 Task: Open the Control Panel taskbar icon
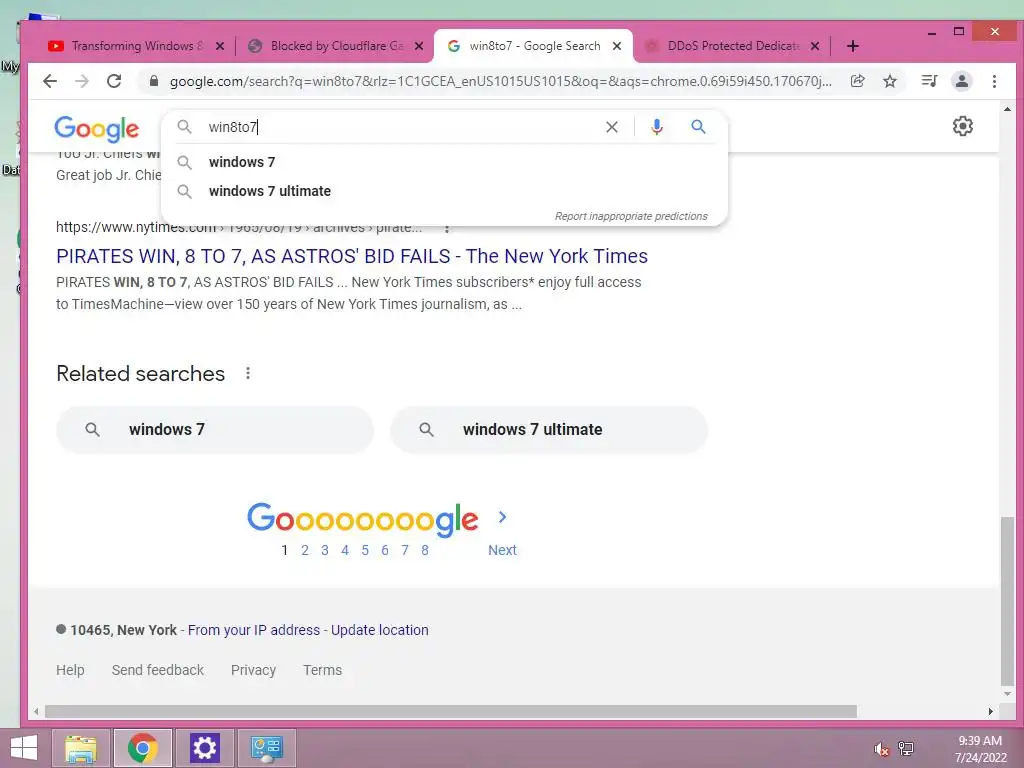(266, 748)
